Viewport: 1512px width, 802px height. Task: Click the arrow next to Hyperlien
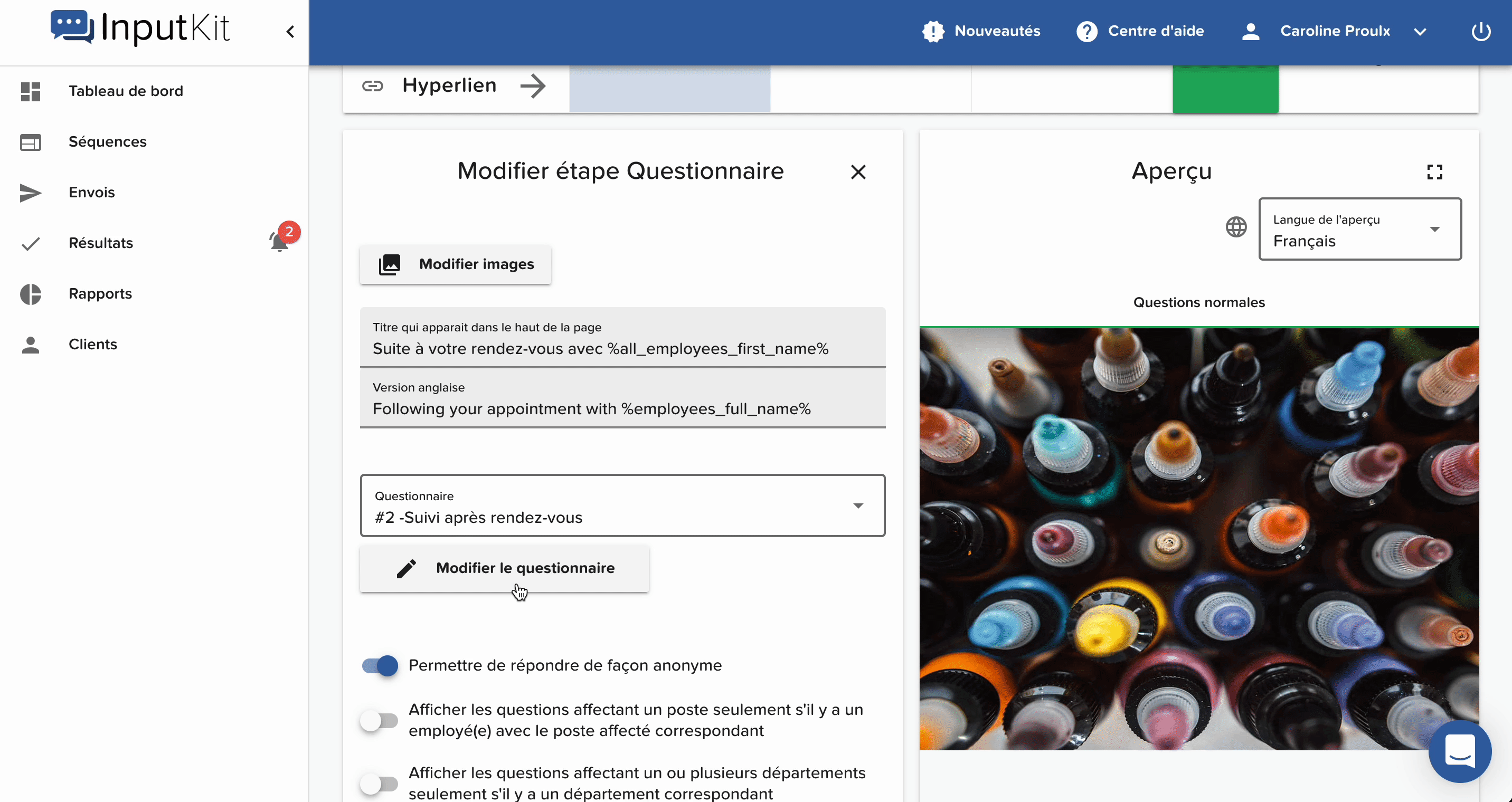tap(533, 86)
